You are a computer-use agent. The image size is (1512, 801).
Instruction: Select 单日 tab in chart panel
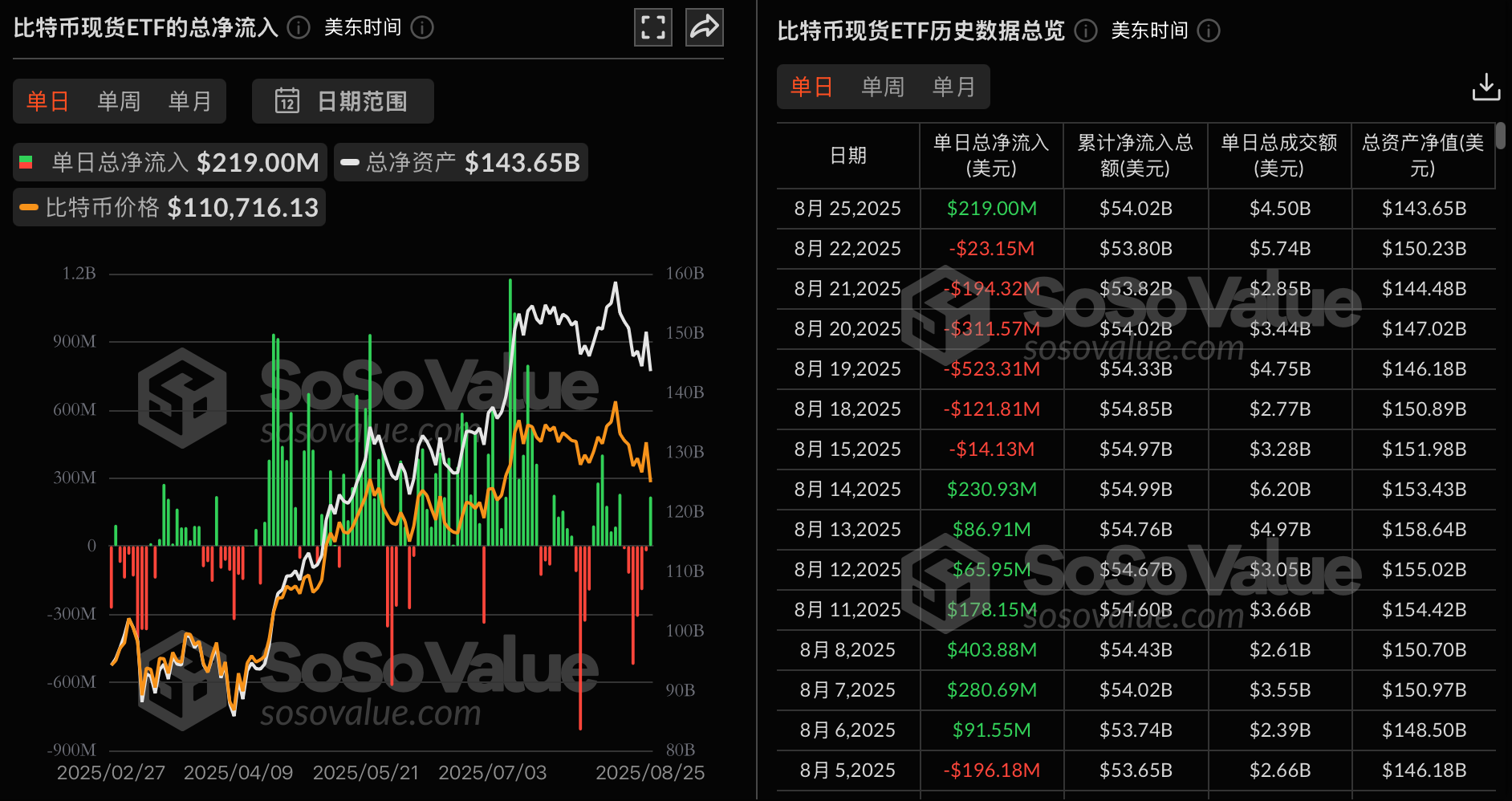(48, 101)
